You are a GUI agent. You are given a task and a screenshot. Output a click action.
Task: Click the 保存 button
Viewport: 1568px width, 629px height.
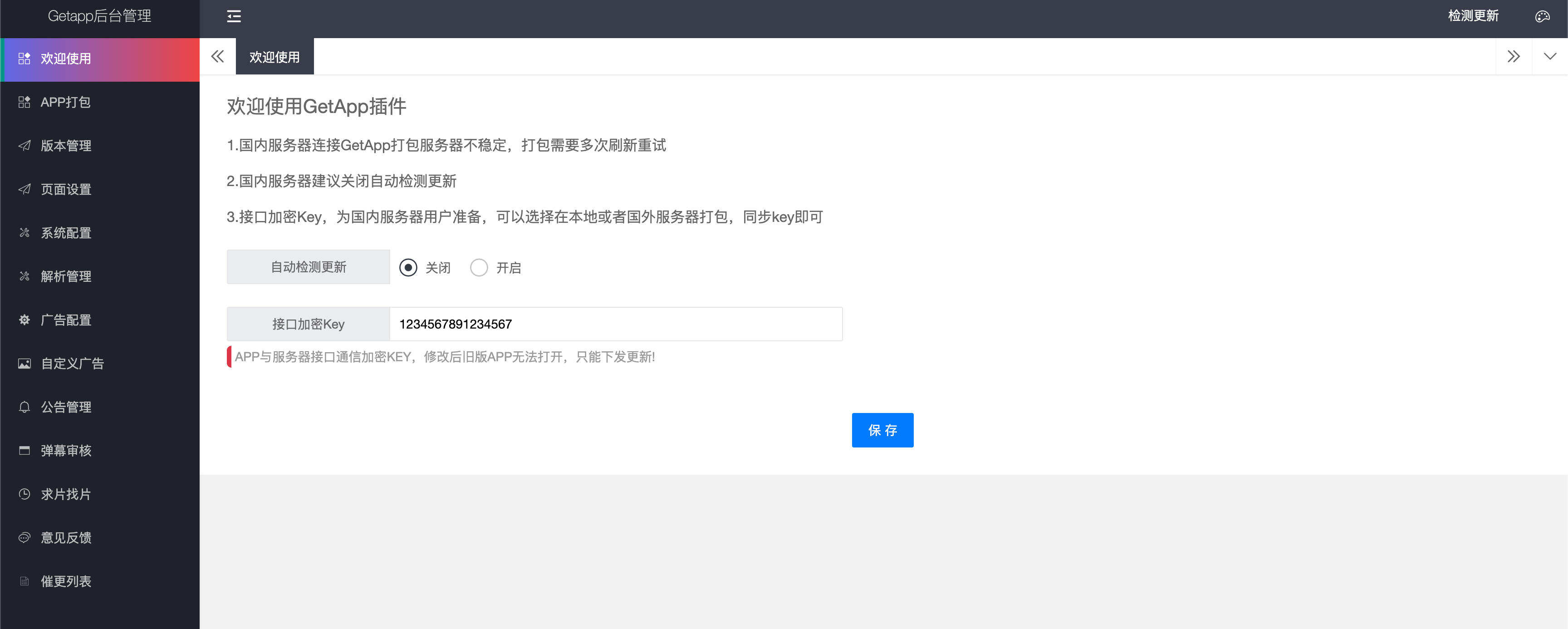coord(882,431)
